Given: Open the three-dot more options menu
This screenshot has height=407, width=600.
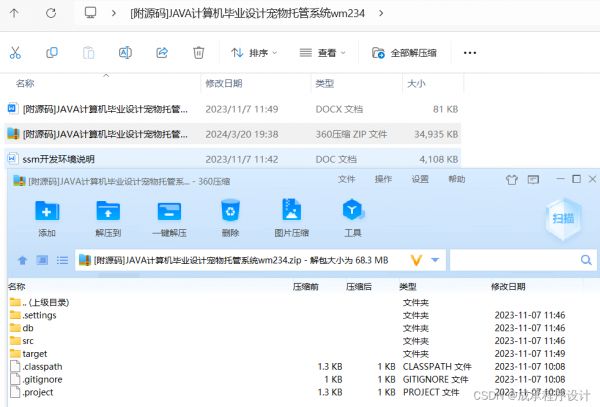Looking at the screenshot, I should coord(470,53).
